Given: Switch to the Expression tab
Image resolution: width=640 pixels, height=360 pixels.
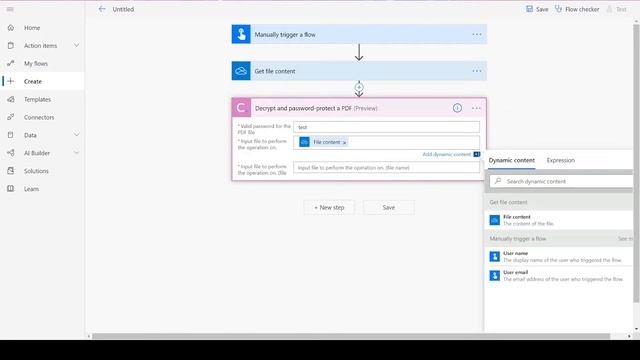Looking at the screenshot, I should point(560,160).
